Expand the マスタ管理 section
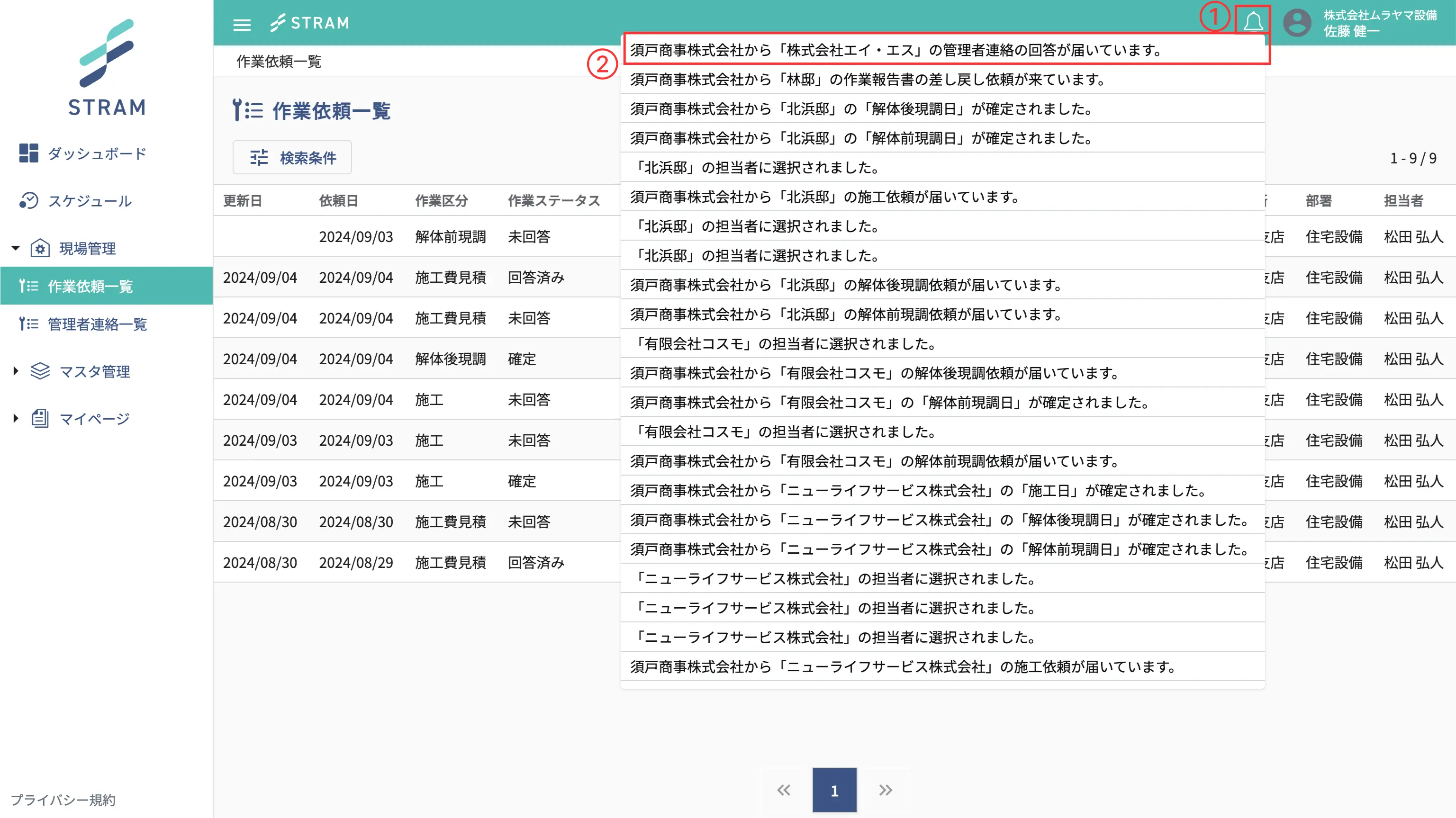 click(15, 371)
